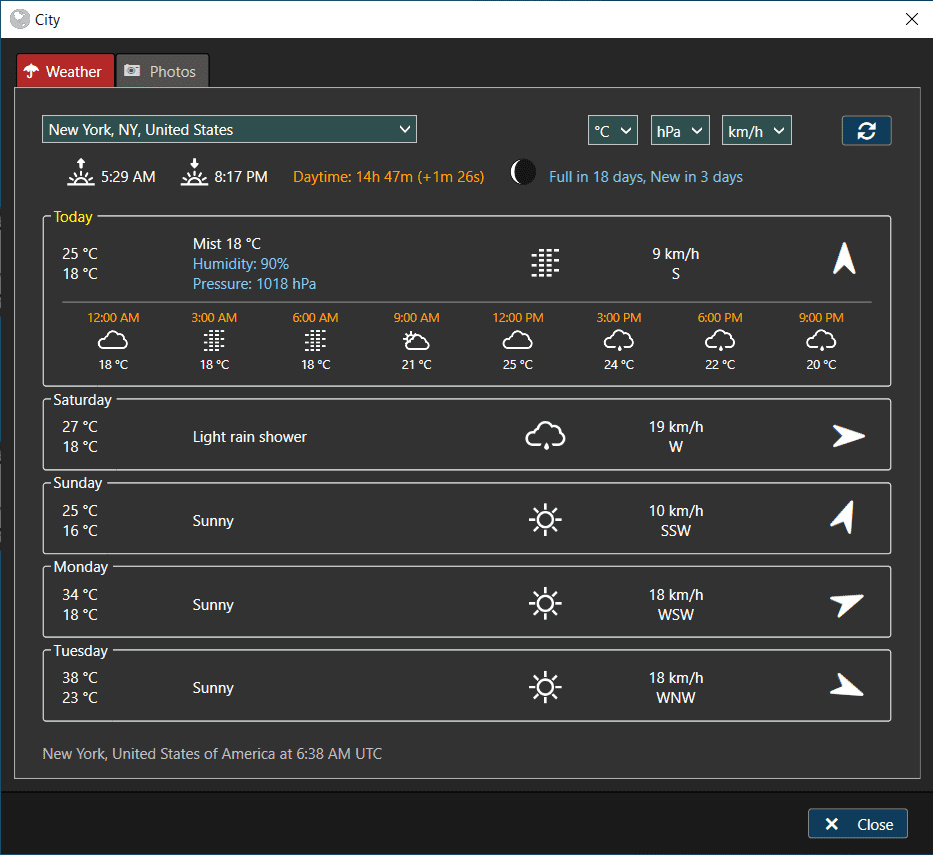Click the moon phase text 'Full in 18 days'
This screenshot has width=933, height=855.
point(597,177)
